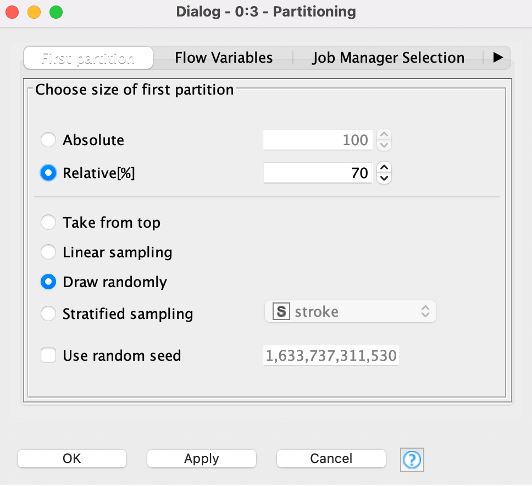Open the help question mark icon
This screenshot has width=532, height=486.
[412, 460]
